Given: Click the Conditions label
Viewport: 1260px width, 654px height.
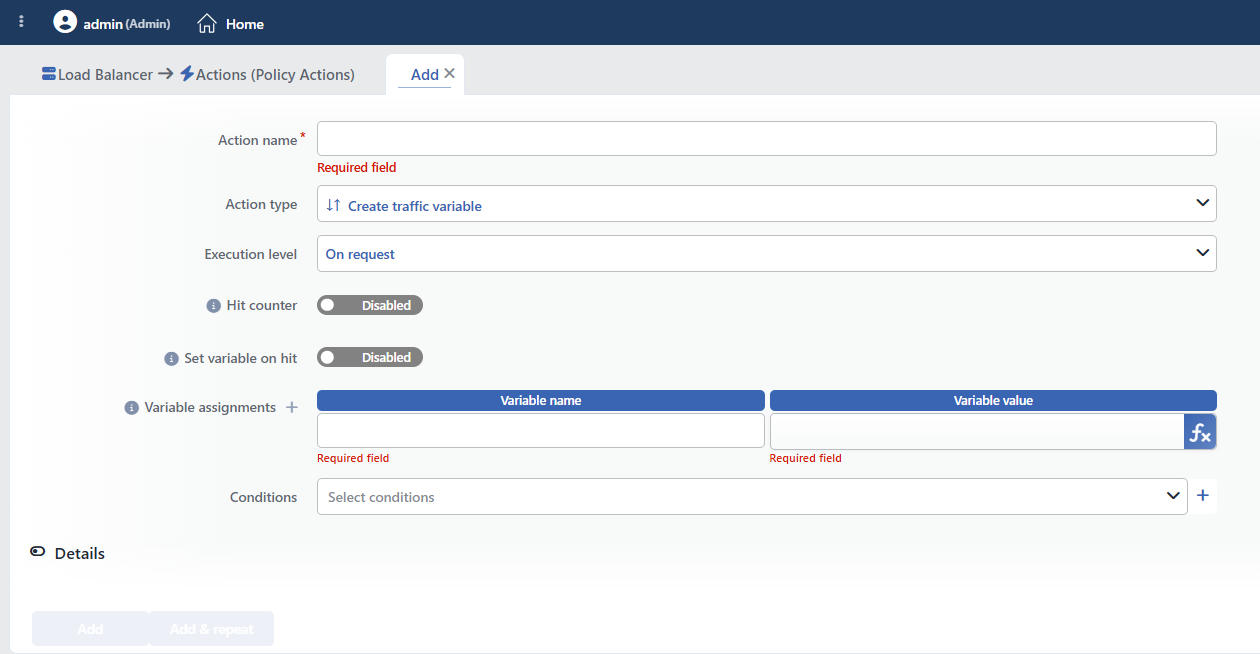Looking at the screenshot, I should click(264, 497).
